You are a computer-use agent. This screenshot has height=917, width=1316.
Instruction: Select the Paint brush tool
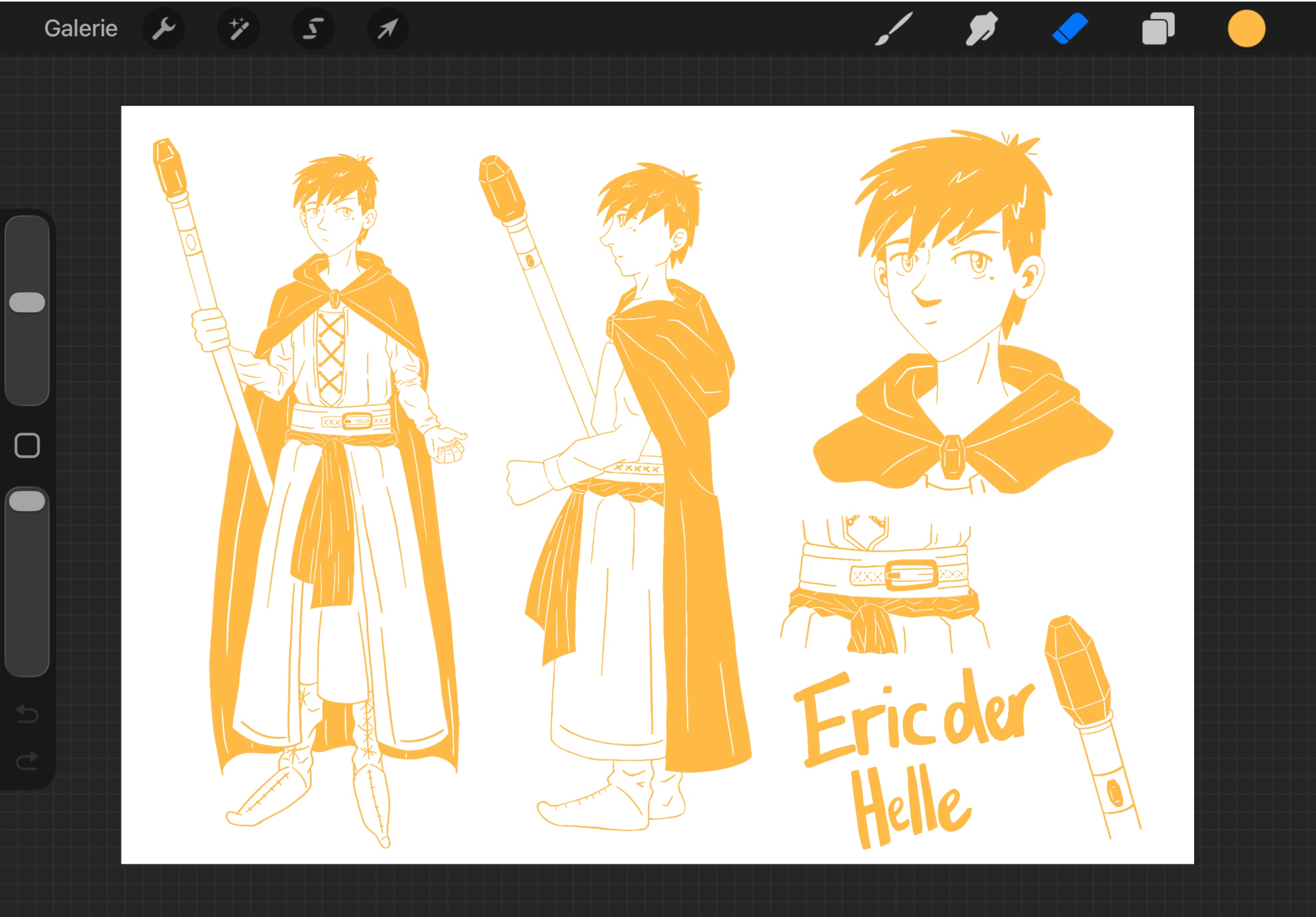(x=894, y=29)
